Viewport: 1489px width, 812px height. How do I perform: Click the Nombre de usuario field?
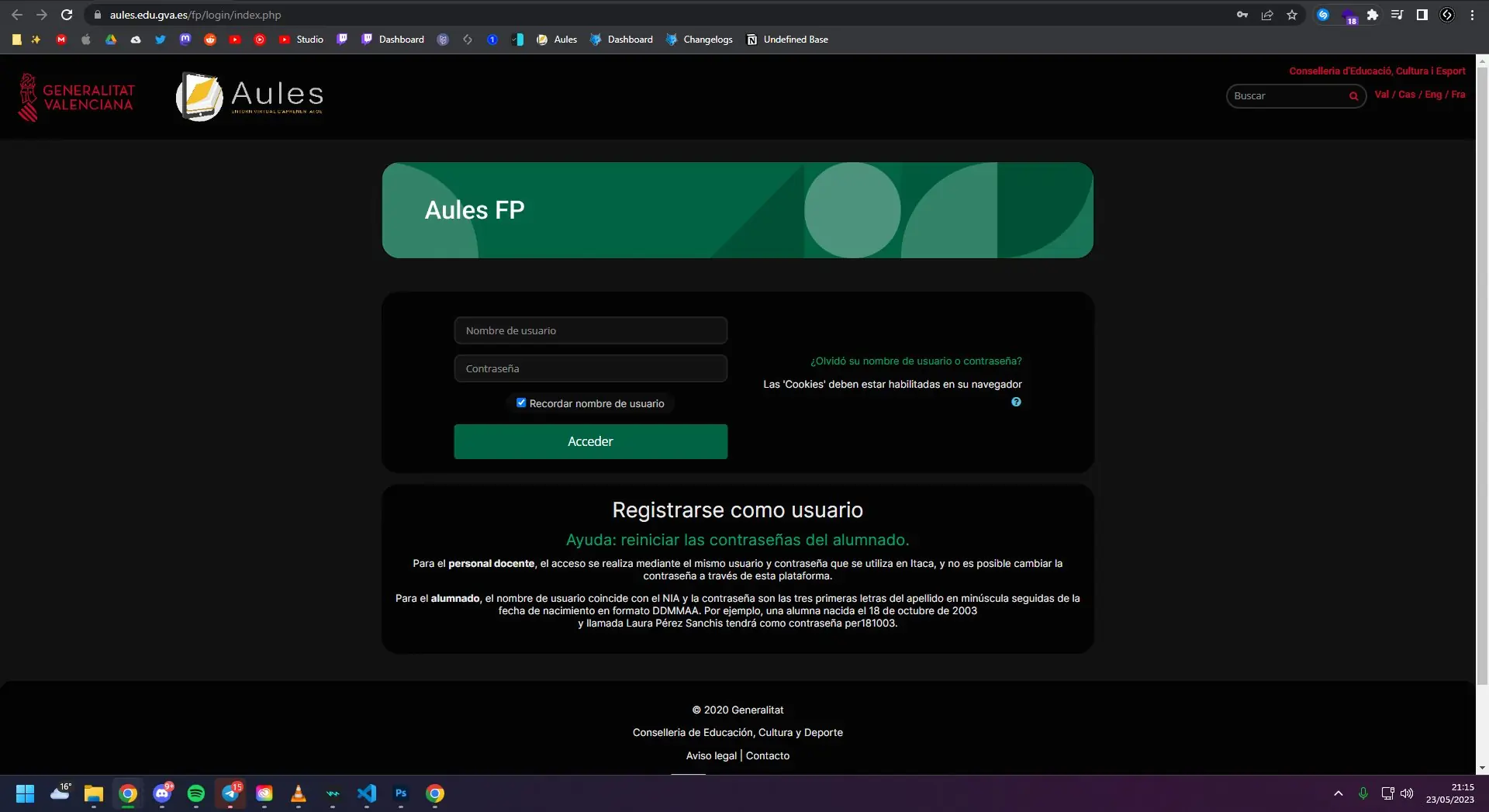(x=590, y=330)
